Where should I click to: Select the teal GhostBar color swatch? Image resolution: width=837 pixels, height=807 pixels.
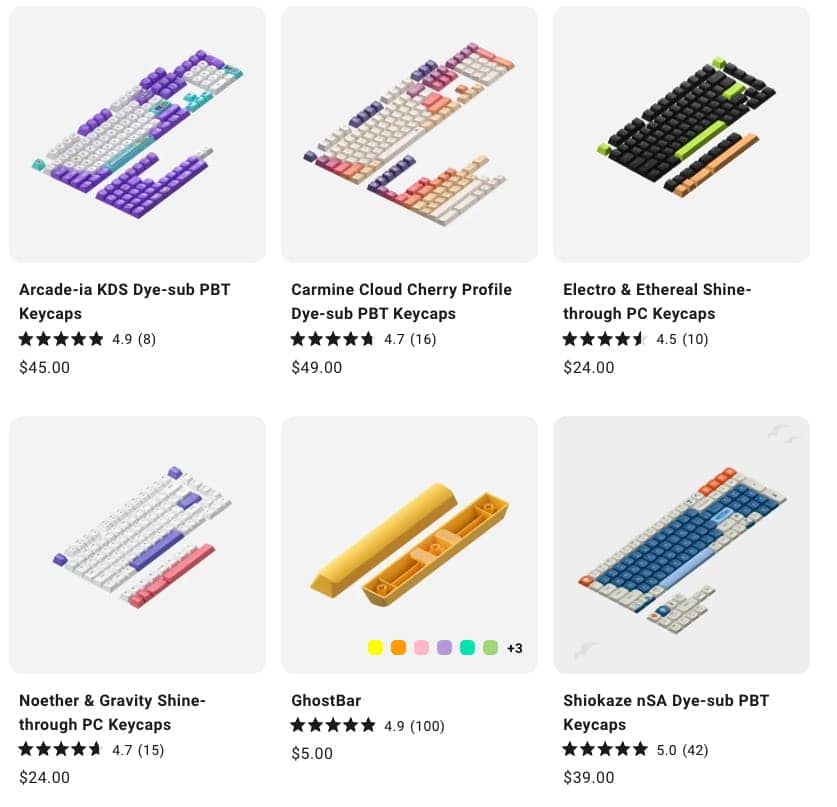(467, 648)
